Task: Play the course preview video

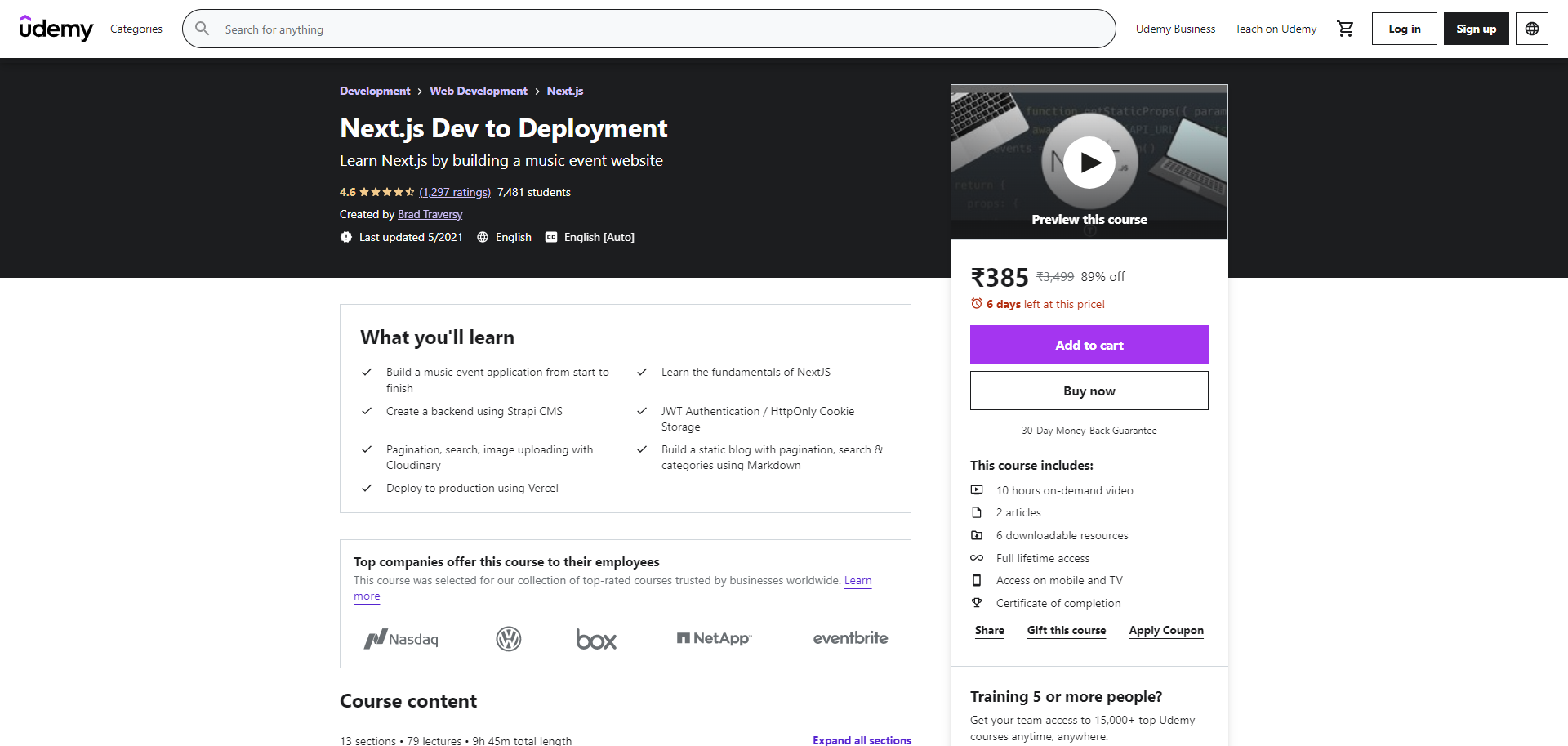Action: [1089, 163]
